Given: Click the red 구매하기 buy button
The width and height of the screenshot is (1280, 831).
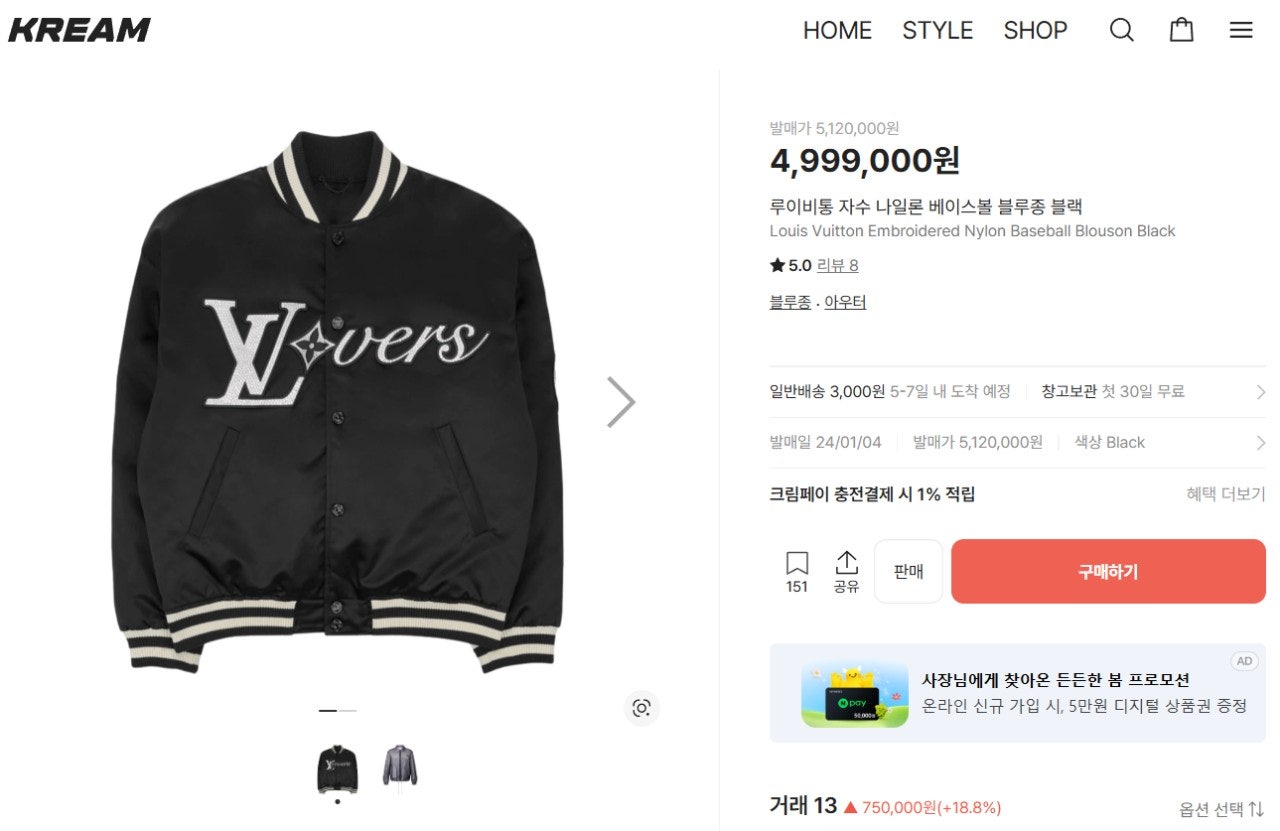Looking at the screenshot, I should 1108,571.
